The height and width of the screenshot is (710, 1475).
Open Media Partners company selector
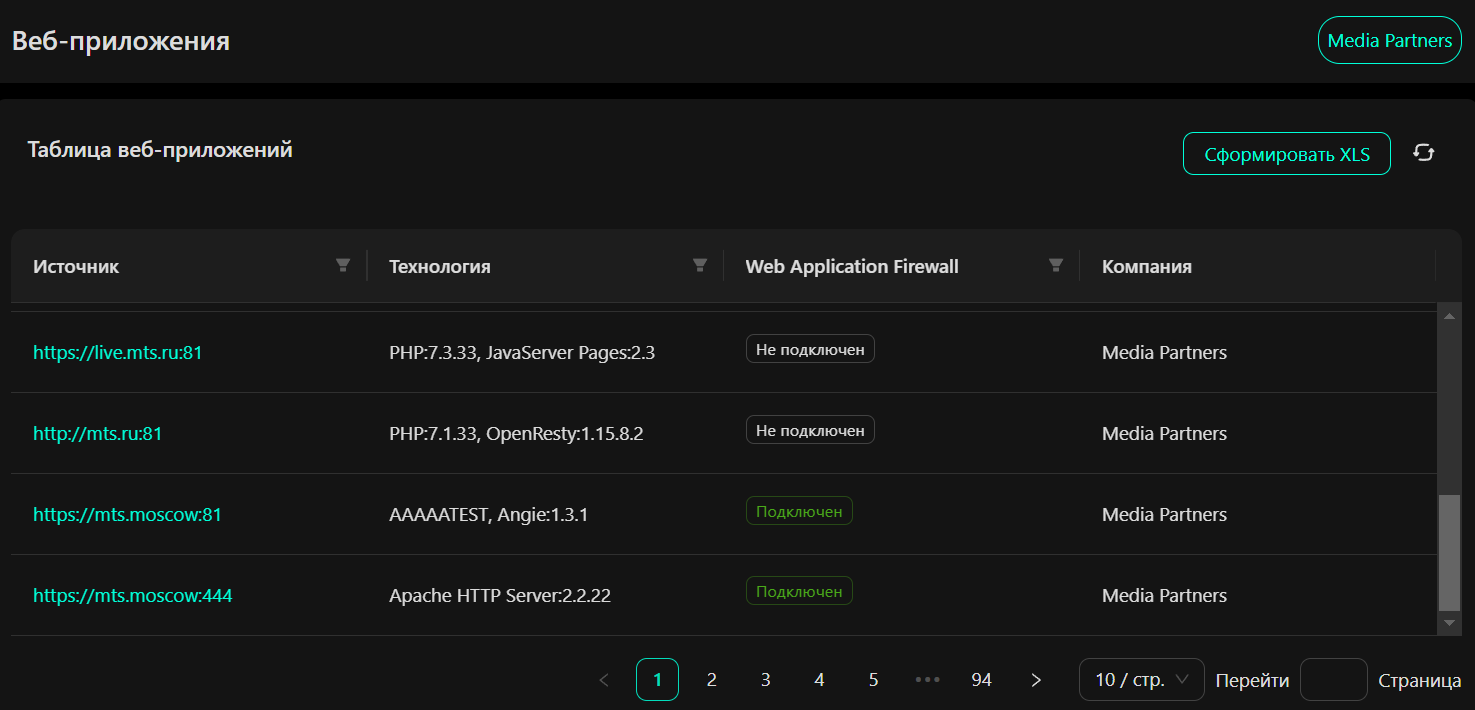pos(1389,41)
